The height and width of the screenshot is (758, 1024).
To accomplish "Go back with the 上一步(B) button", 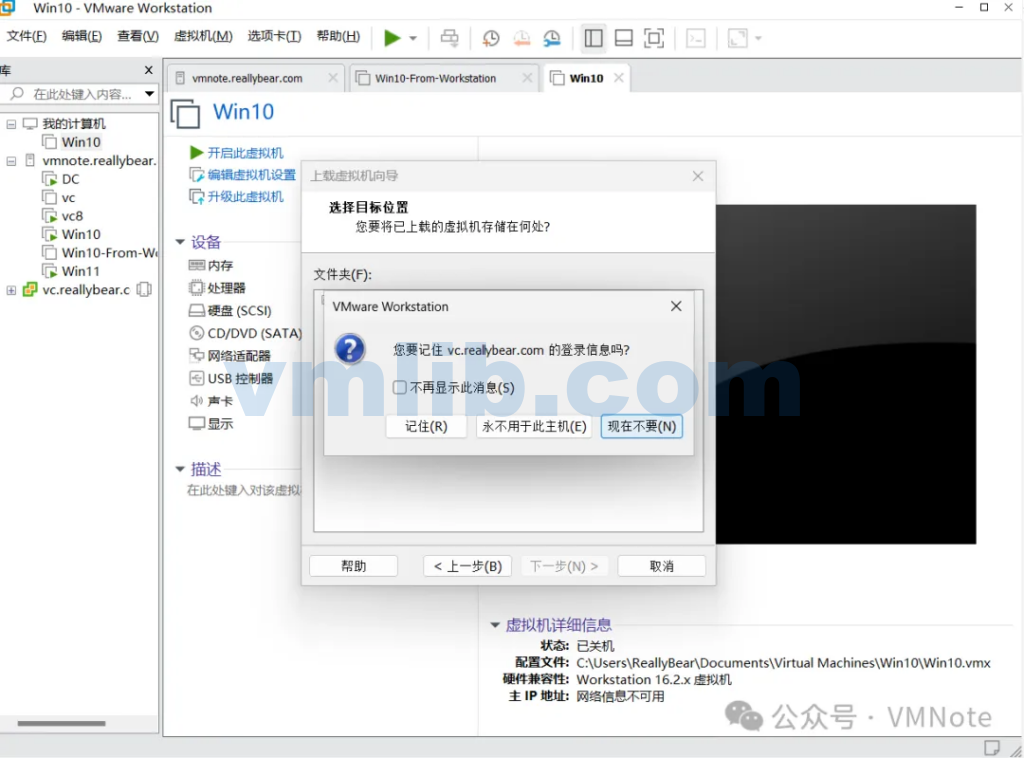I will [x=468, y=566].
